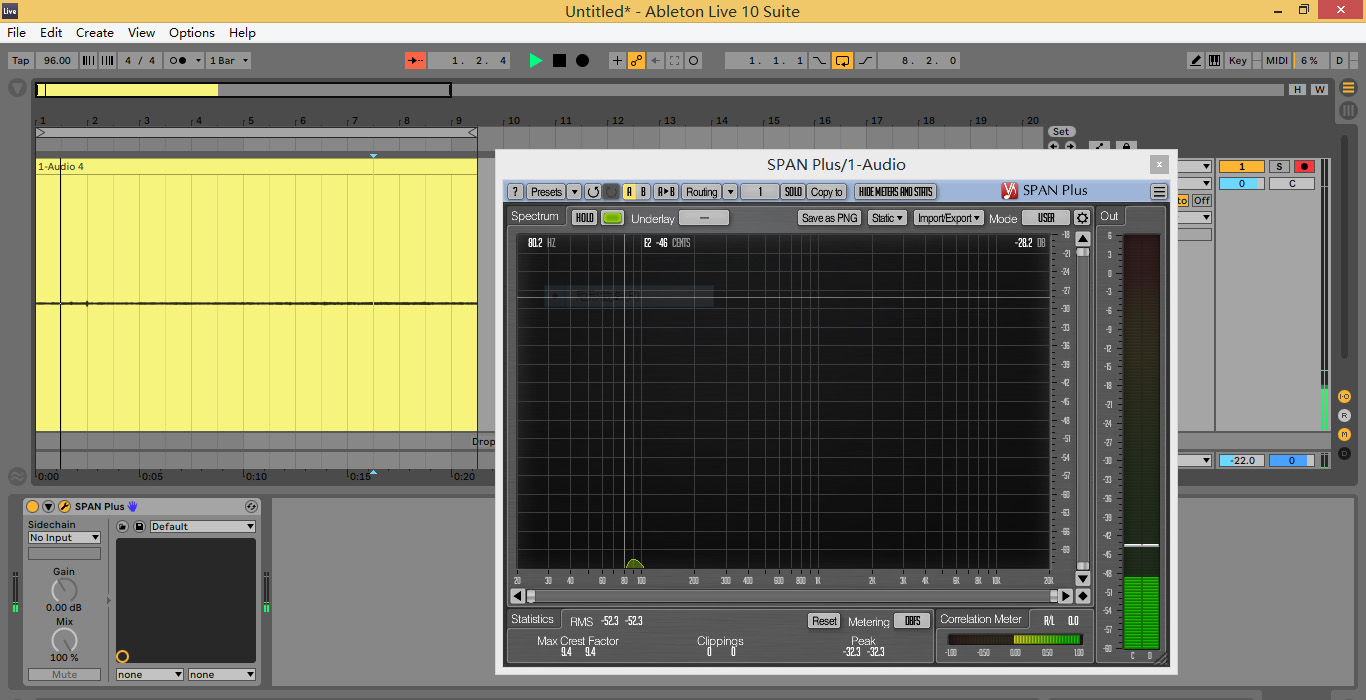Open the Import/Export dropdown
Viewport: 1366px width, 700px height.
[x=949, y=218]
